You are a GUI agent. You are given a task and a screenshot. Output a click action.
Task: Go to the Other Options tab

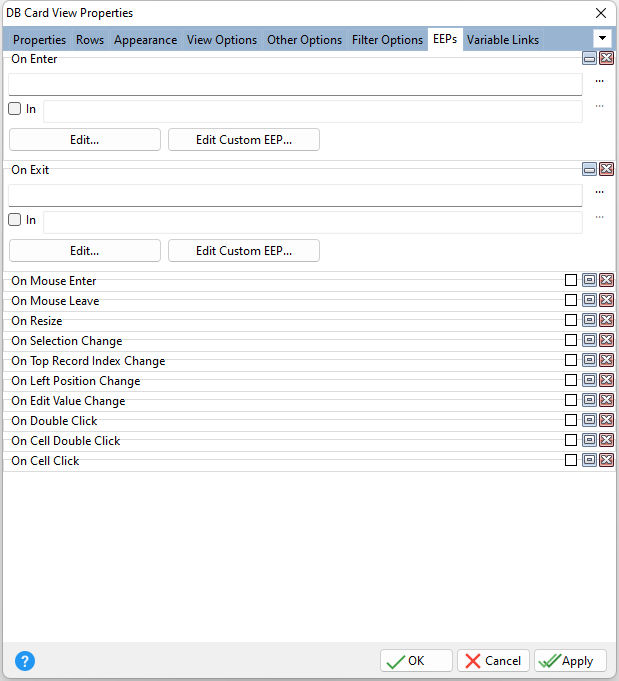click(305, 40)
